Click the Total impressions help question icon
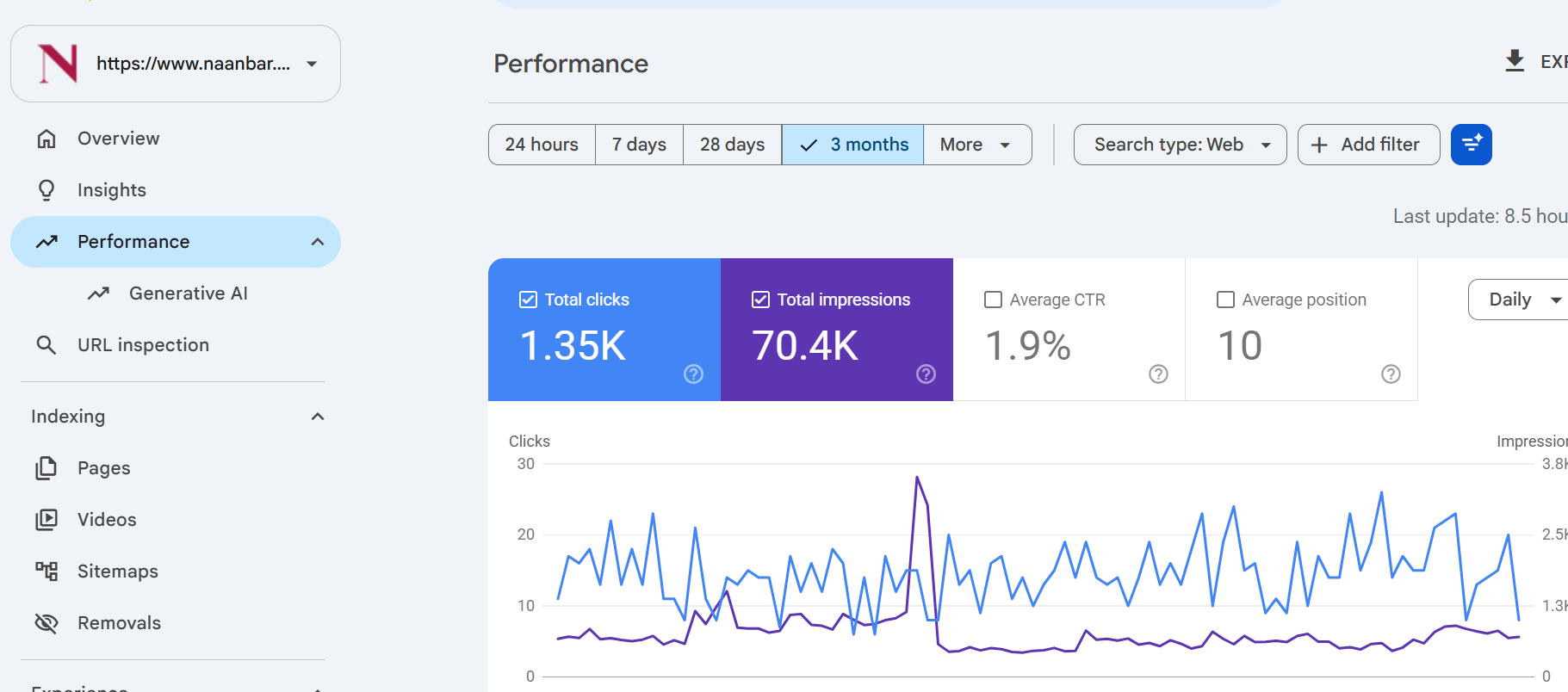Viewport: 1568px width, 692px height. point(926,374)
